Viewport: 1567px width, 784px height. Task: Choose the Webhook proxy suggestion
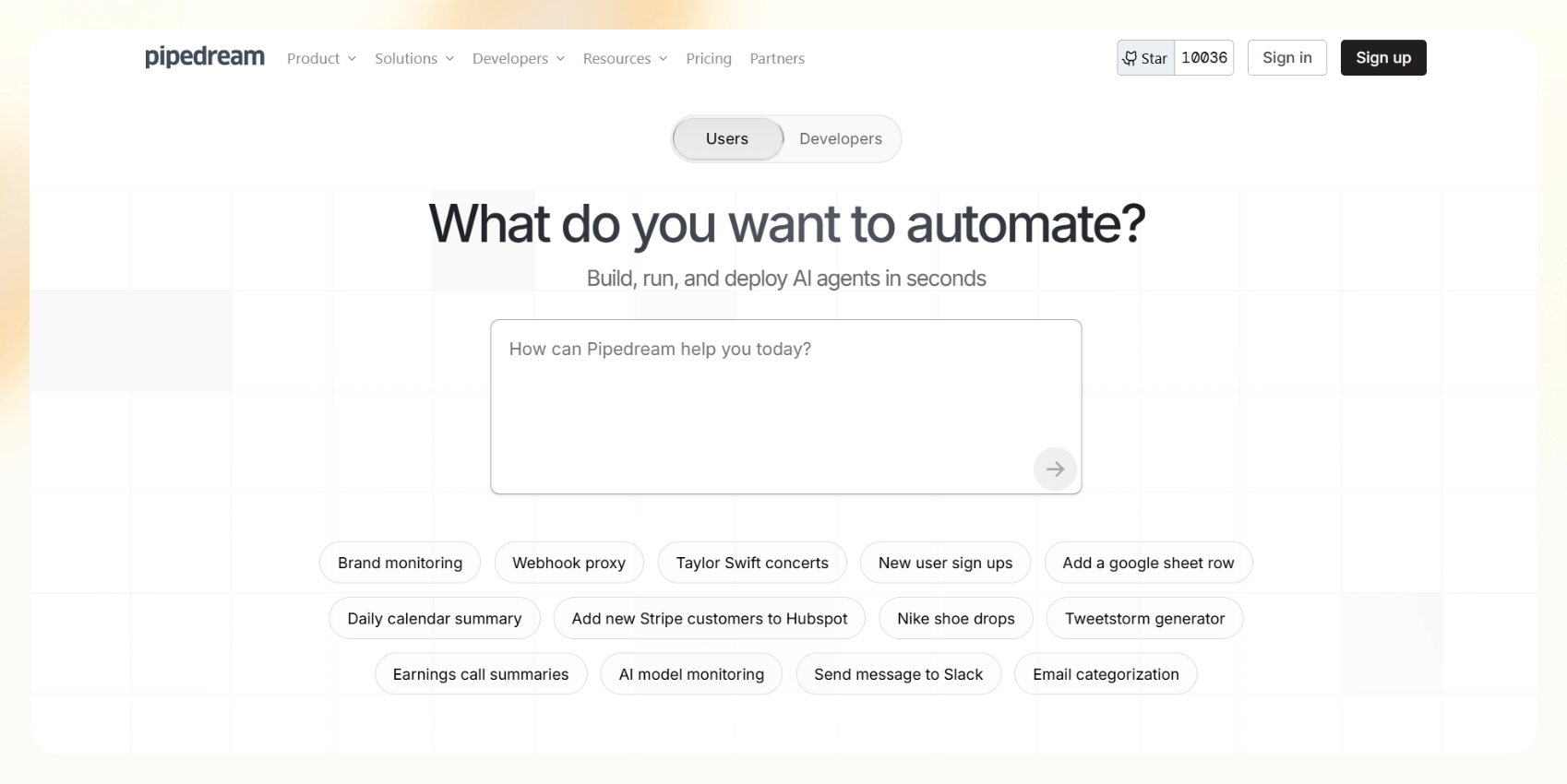569,563
